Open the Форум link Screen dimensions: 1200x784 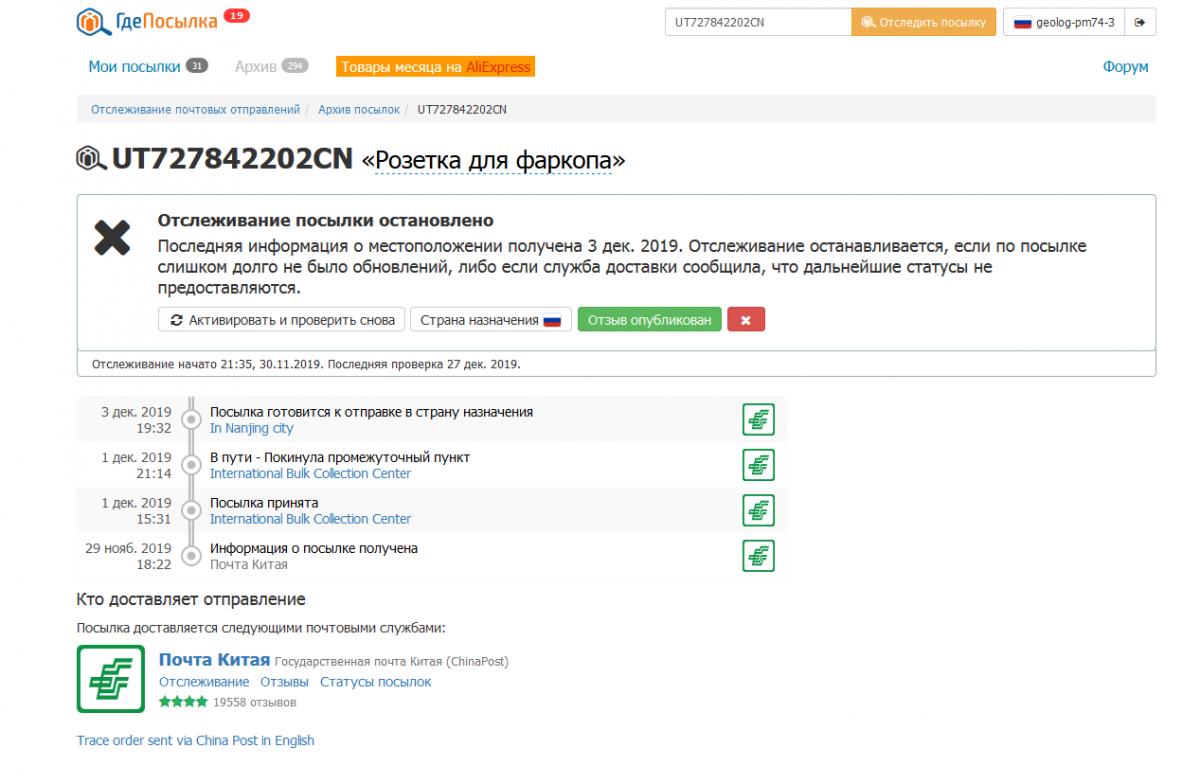[1125, 67]
